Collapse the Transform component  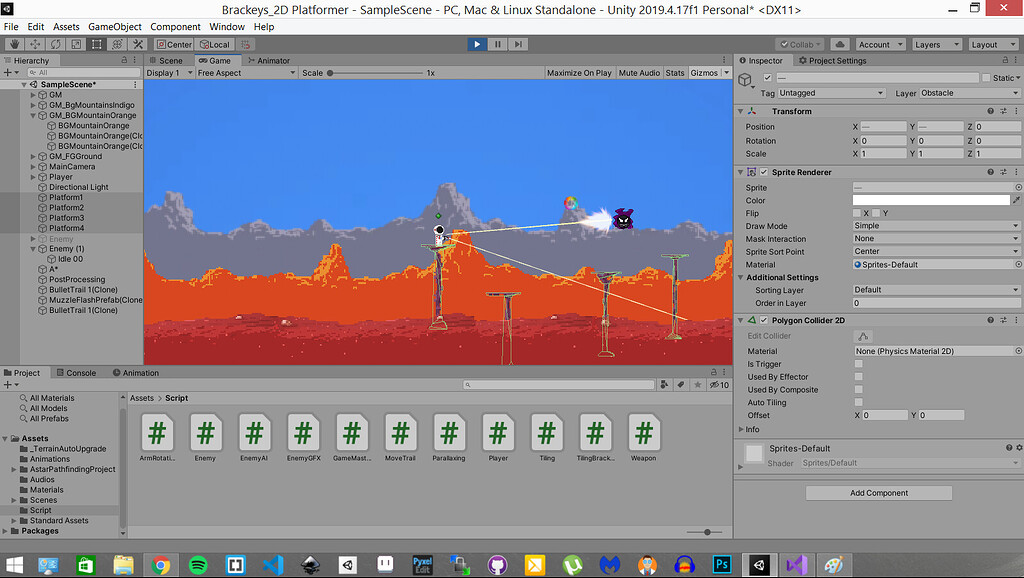tap(740, 112)
